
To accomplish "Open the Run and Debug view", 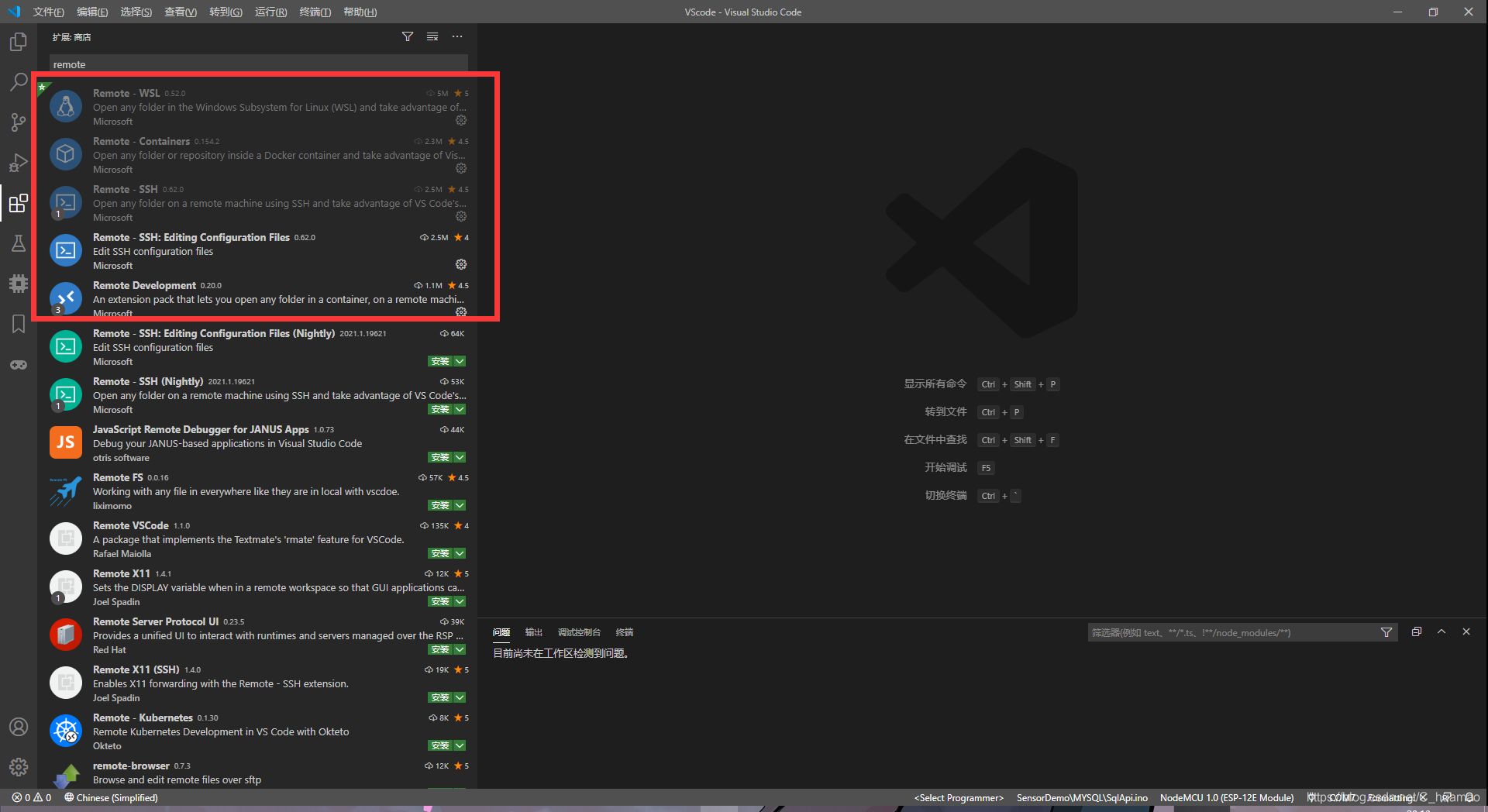I will click(x=19, y=163).
